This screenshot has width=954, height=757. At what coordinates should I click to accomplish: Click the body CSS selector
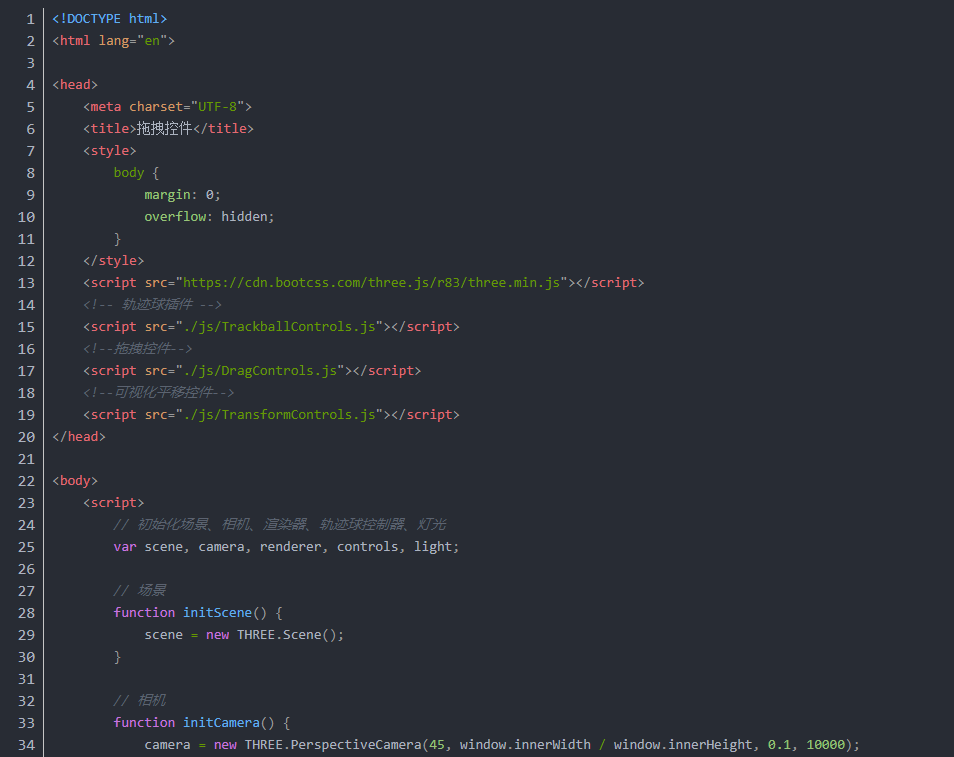pyautogui.click(x=129, y=173)
